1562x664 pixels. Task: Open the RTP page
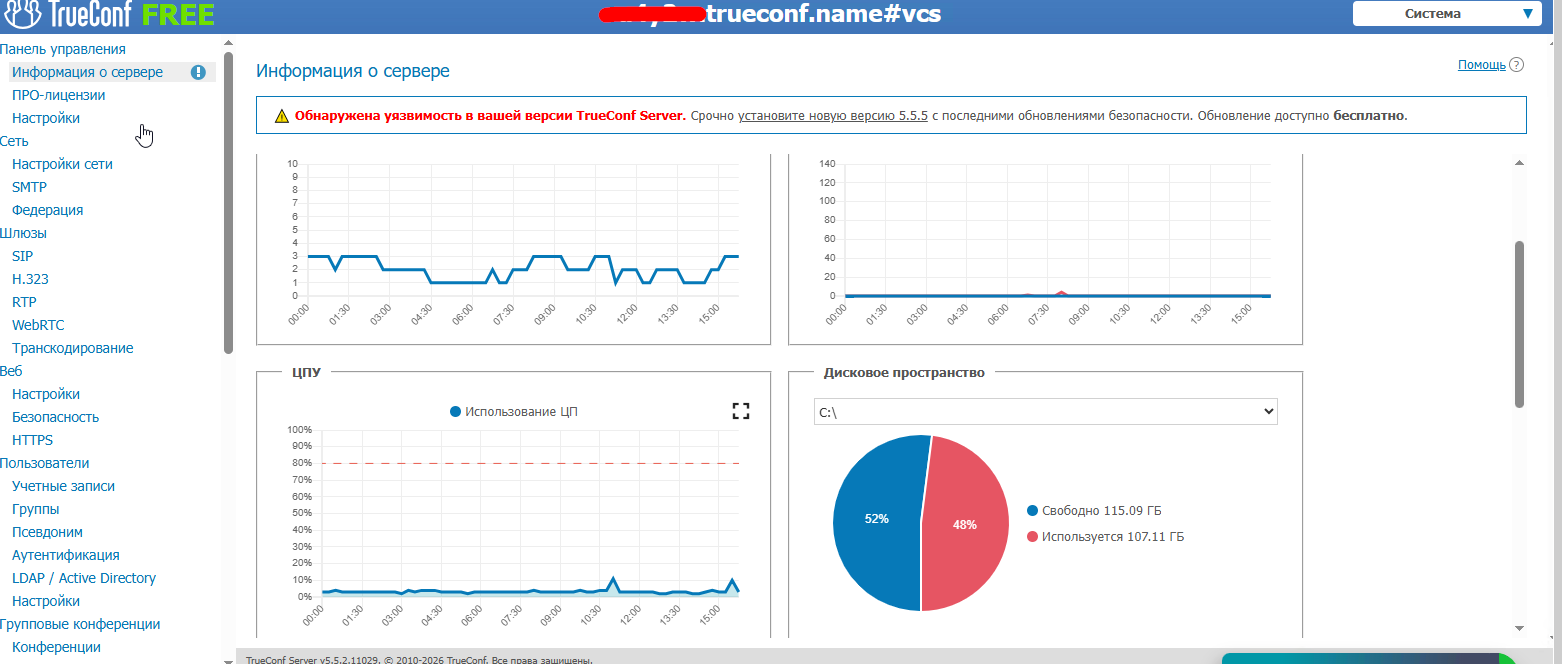pos(24,302)
